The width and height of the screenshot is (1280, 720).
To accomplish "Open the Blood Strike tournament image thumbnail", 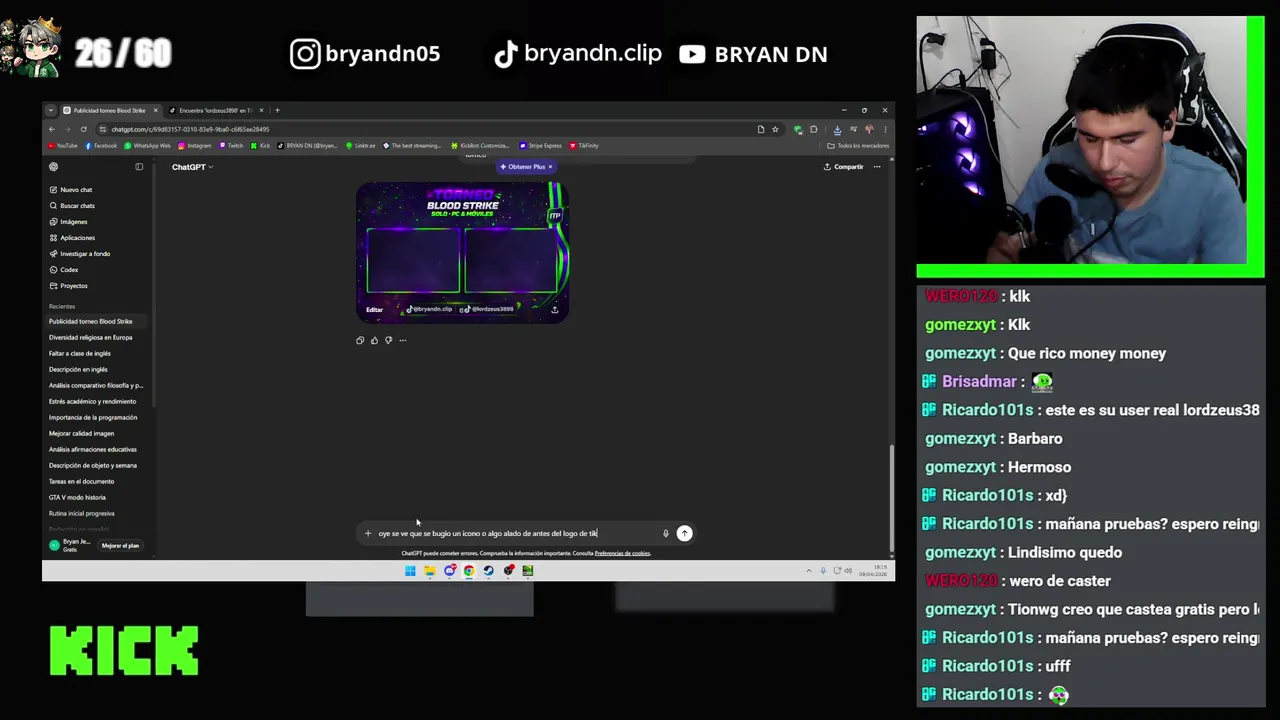I will (x=462, y=252).
